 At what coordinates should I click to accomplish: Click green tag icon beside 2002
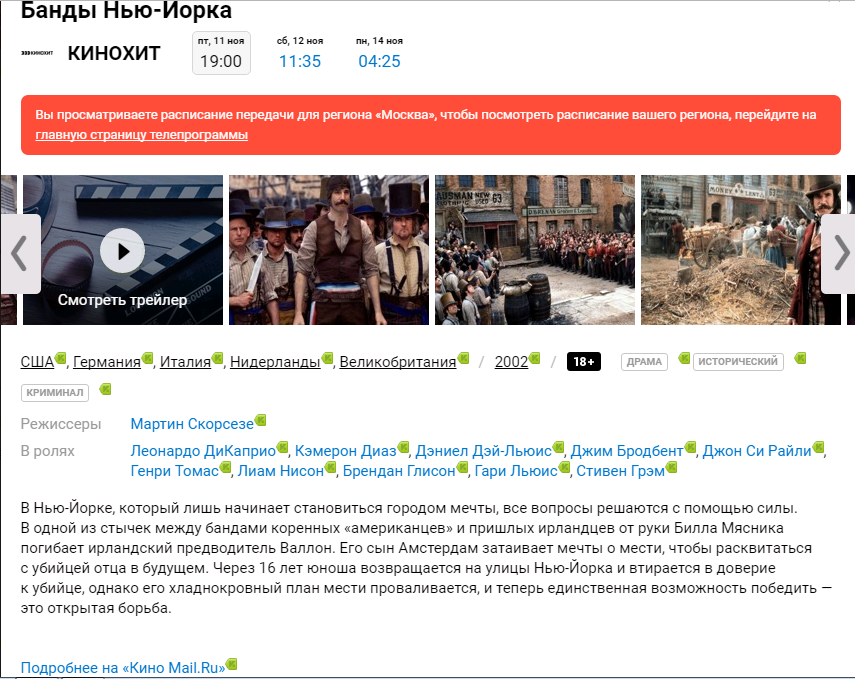535,358
